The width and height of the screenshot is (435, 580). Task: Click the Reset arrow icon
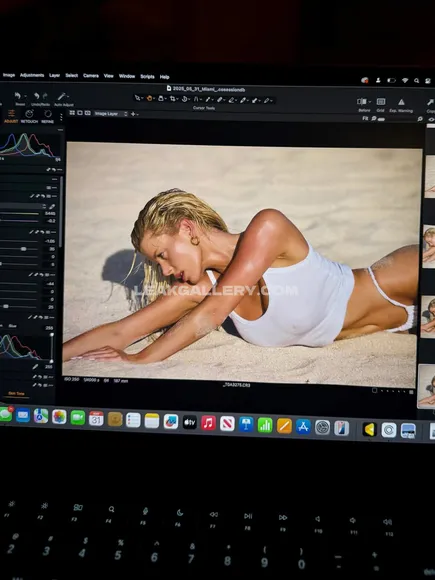click(x=18, y=96)
